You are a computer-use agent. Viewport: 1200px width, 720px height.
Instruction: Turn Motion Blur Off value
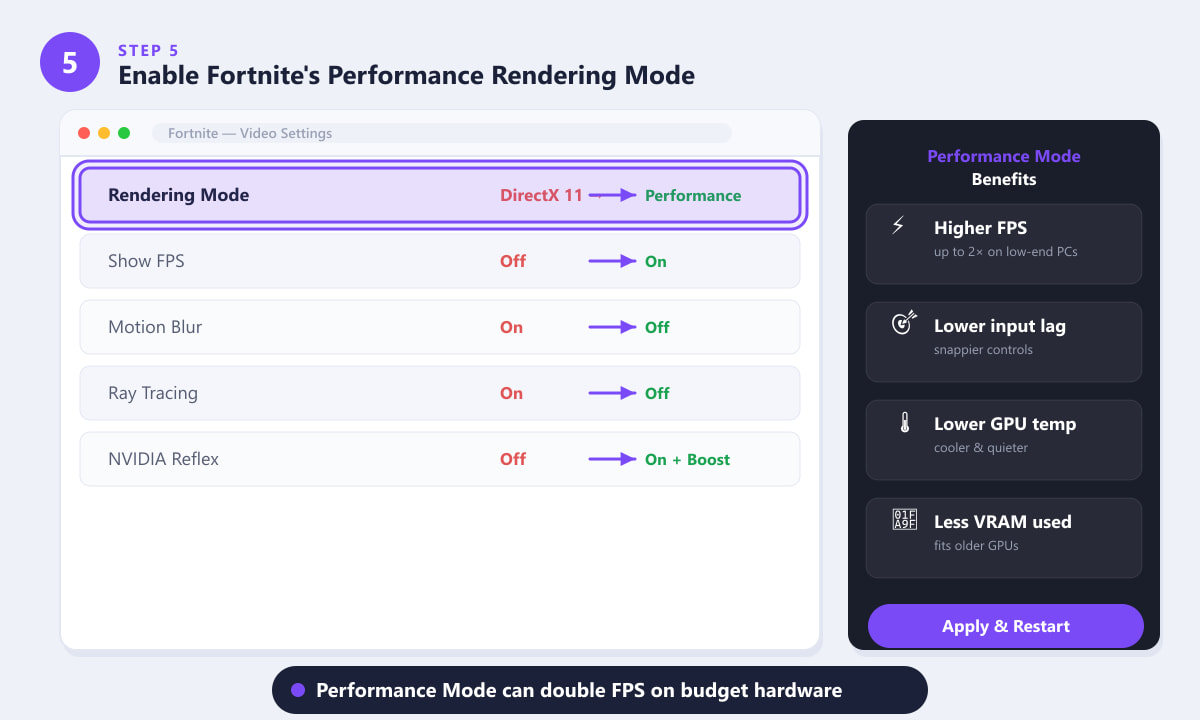coord(657,327)
